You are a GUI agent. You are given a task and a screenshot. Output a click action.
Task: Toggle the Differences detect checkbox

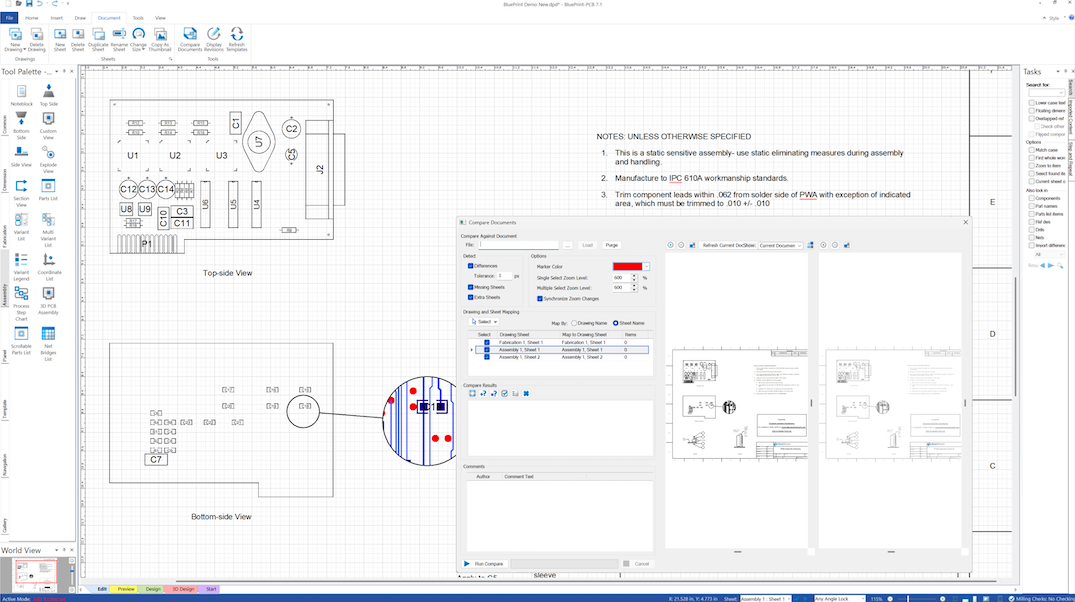click(470, 266)
